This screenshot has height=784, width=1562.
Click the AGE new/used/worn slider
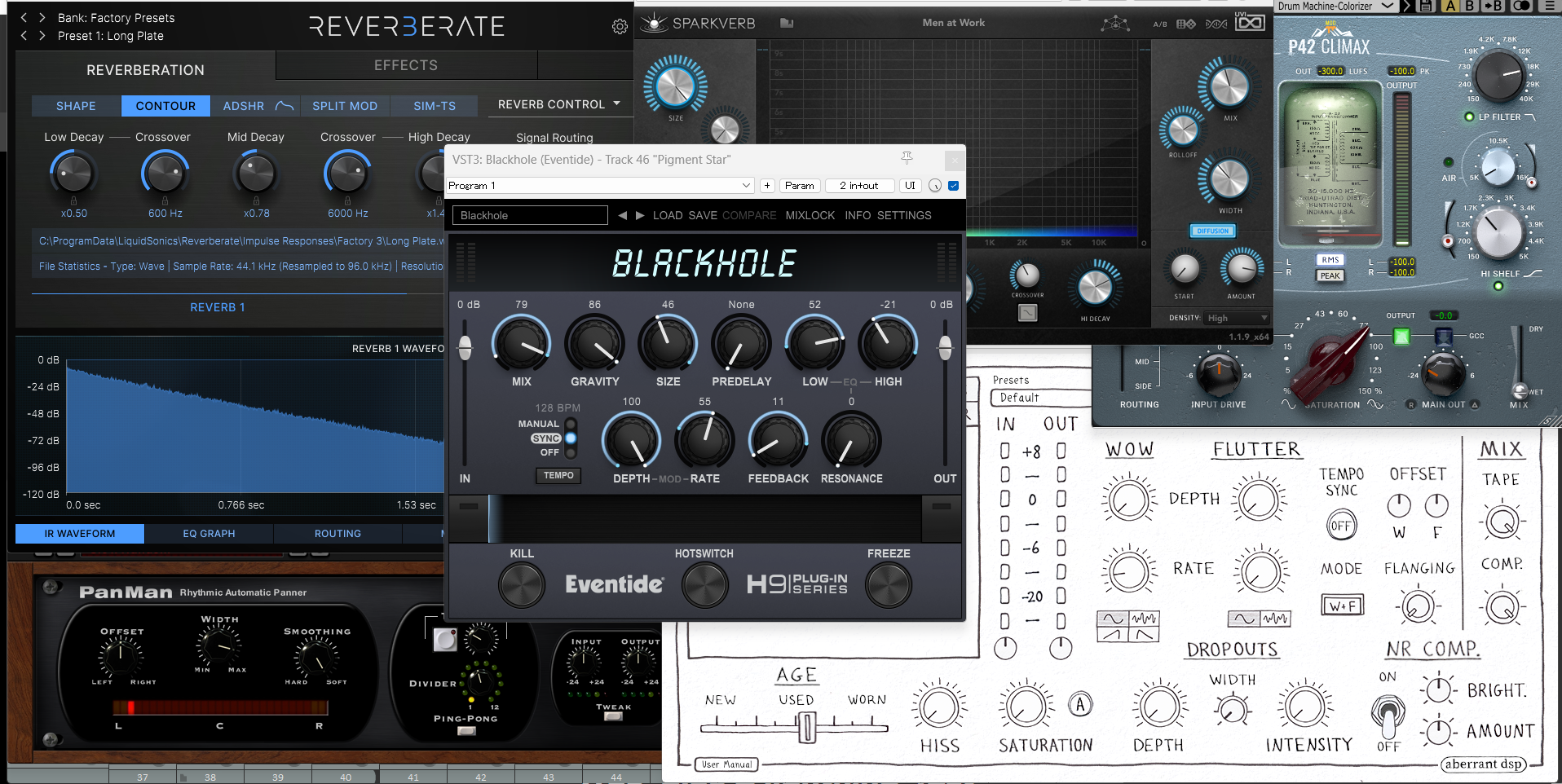click(x=806, y=726)
